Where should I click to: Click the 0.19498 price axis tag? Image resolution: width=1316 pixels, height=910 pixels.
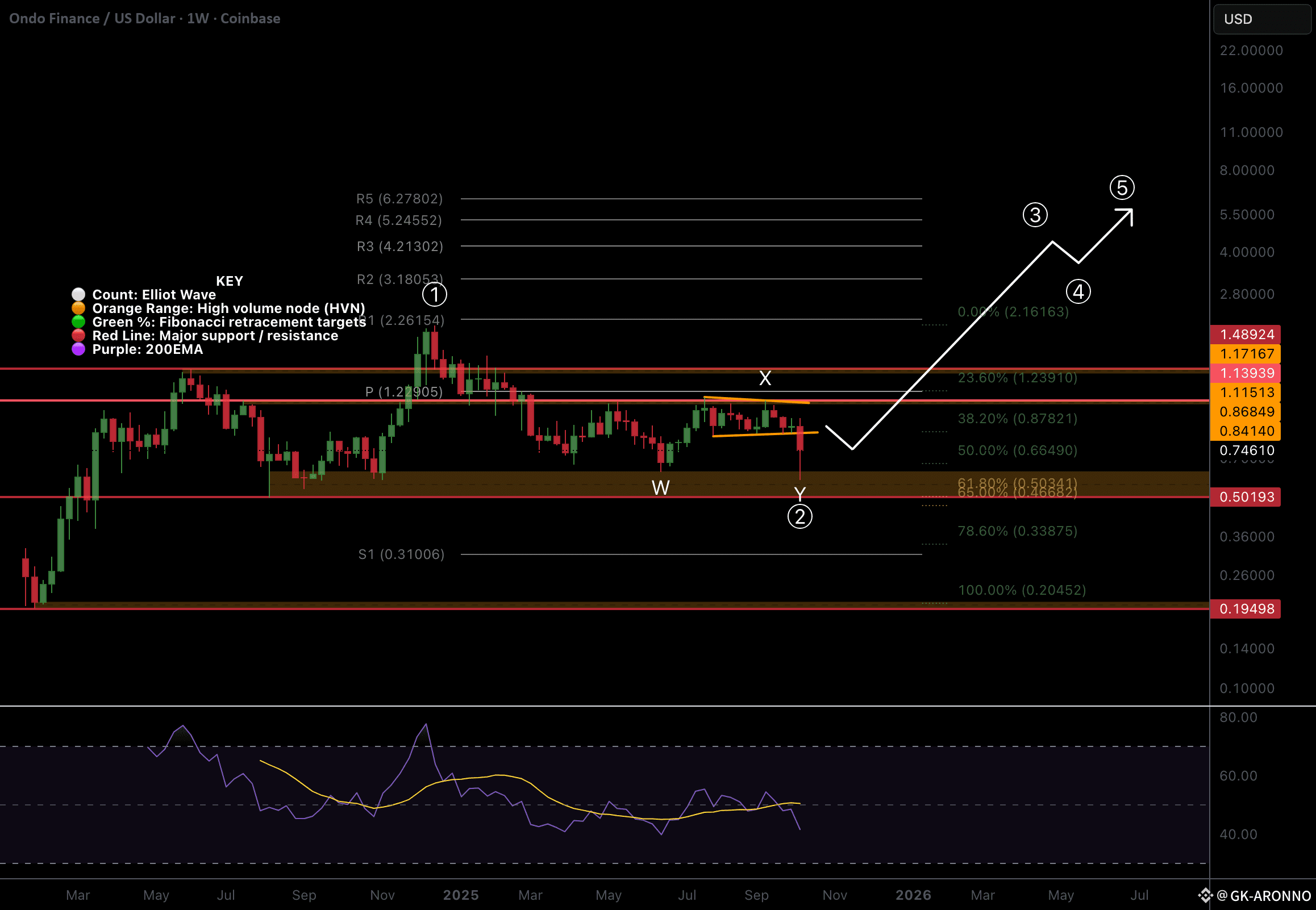[1246, 609]
